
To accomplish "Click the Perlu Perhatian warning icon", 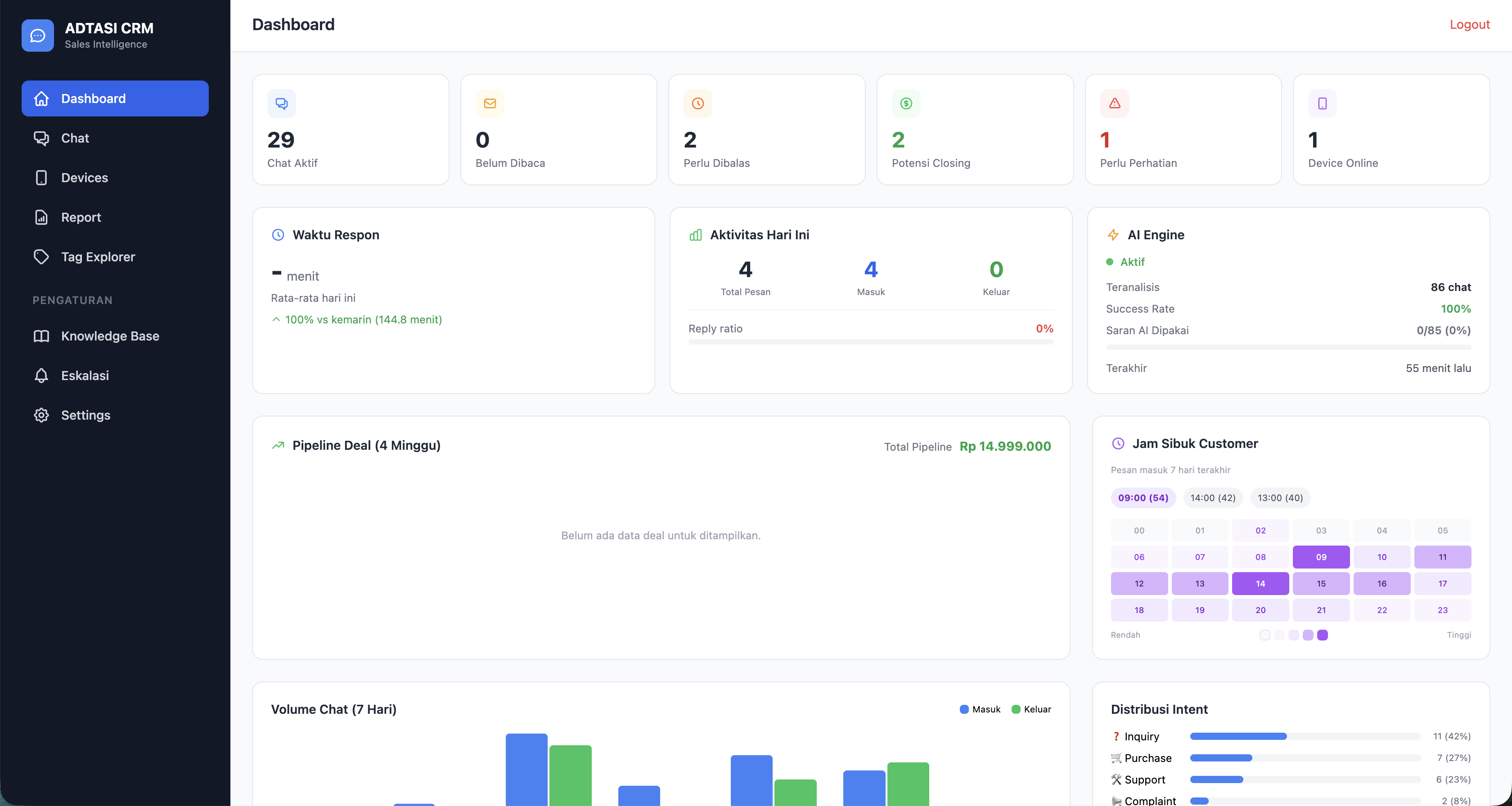I will pos(1114,104).
